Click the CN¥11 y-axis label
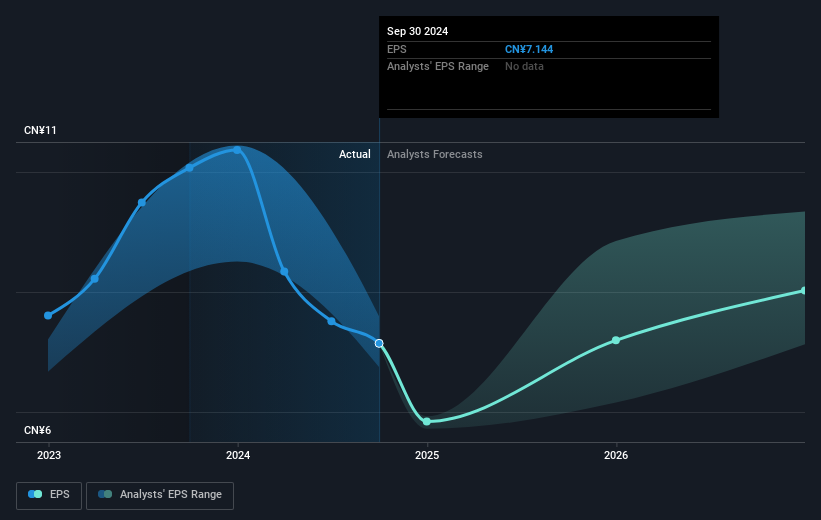The height and width of the screenshot is (520, 821). click(x=40, y=130)
